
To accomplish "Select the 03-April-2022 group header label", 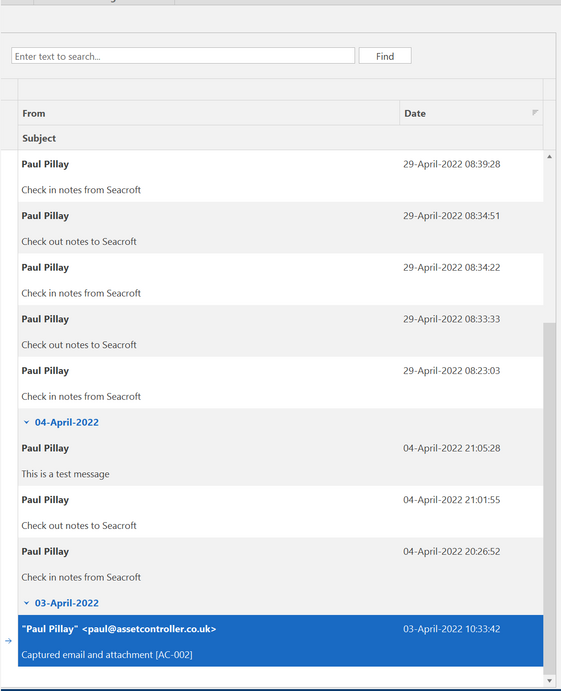I will pos(67,603).
